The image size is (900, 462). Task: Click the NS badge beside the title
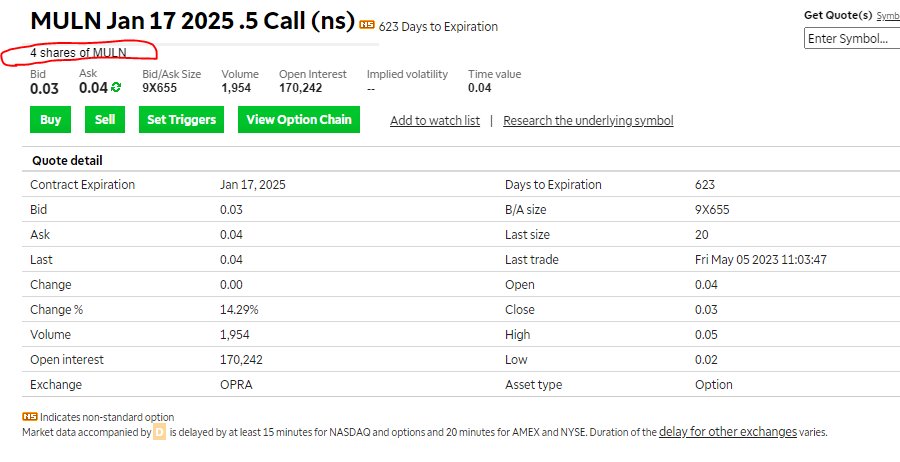click(x=367, y=25)
